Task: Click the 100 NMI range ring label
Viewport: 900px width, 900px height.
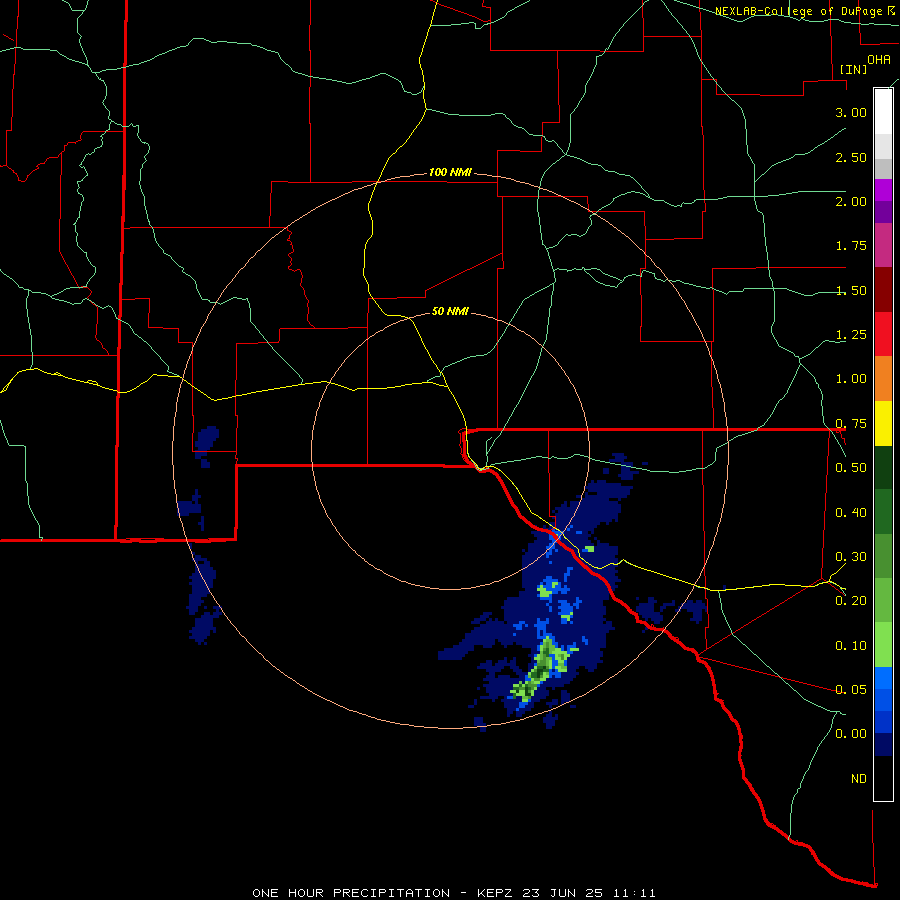Action: pos(450,172)
